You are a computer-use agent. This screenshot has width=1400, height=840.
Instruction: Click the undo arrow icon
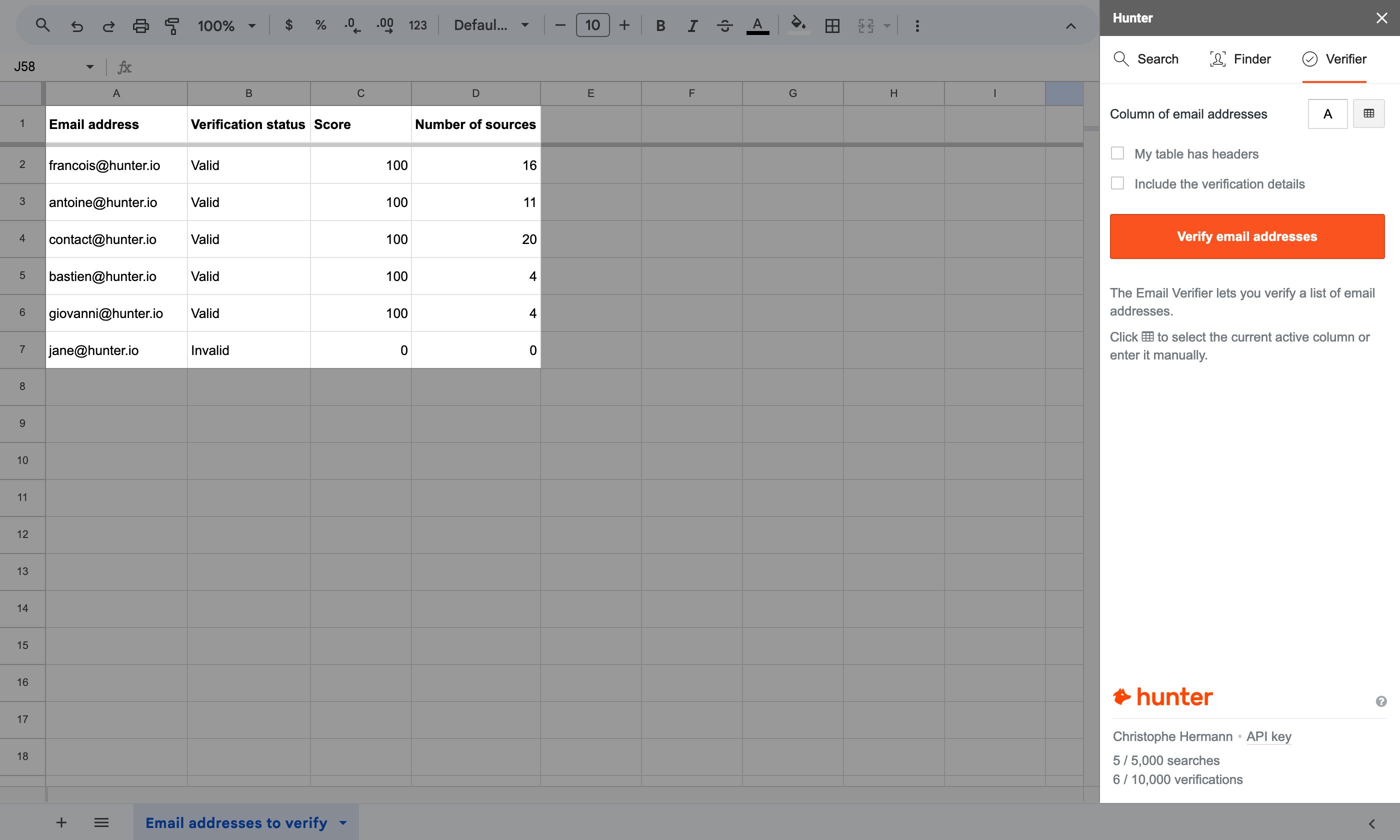[x=76, y=25]
